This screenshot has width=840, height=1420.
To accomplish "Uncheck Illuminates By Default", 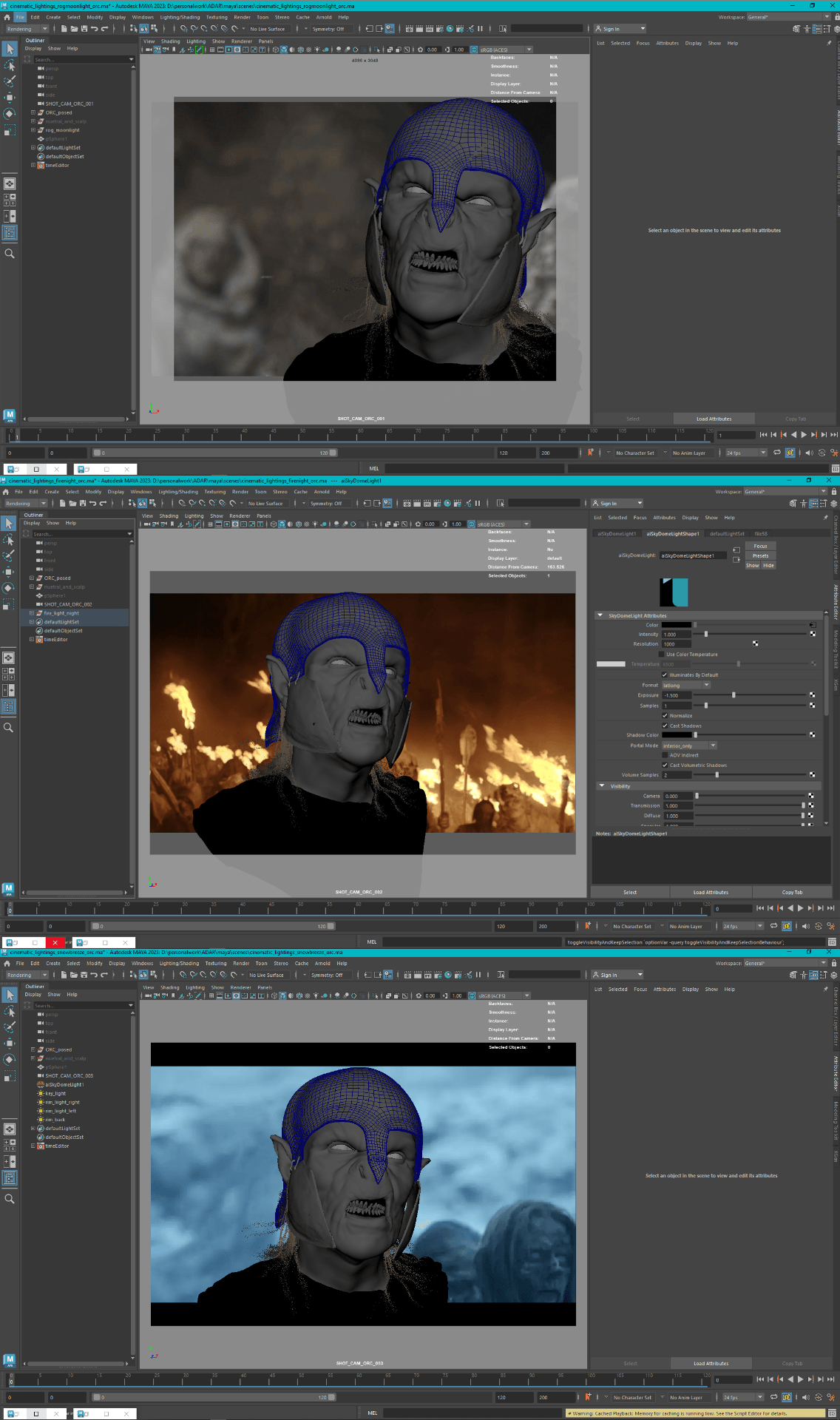I will point(665,675).
